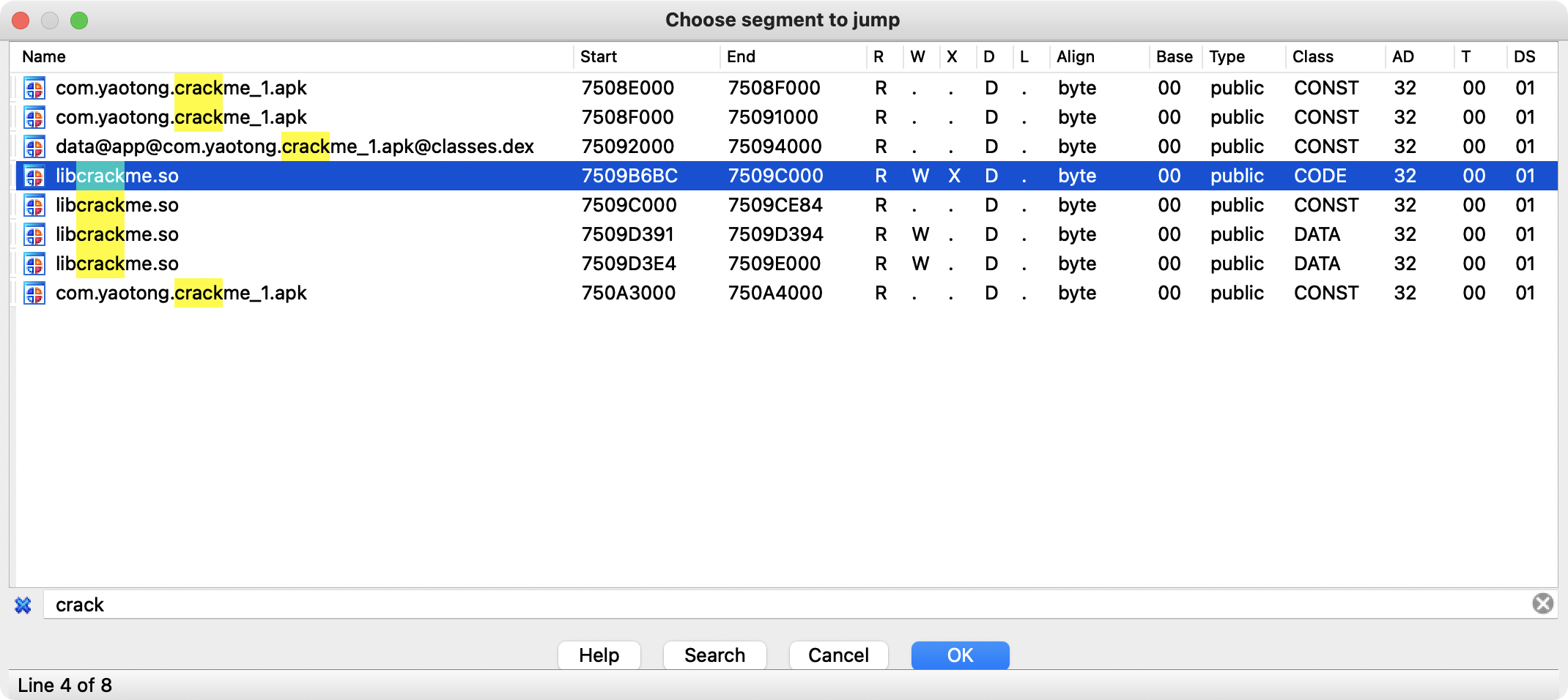Click icon of libcrackme.so segment at 7509D3E4
The height and width of the screenshot is (700, 1568).
[x=34, y=264]
